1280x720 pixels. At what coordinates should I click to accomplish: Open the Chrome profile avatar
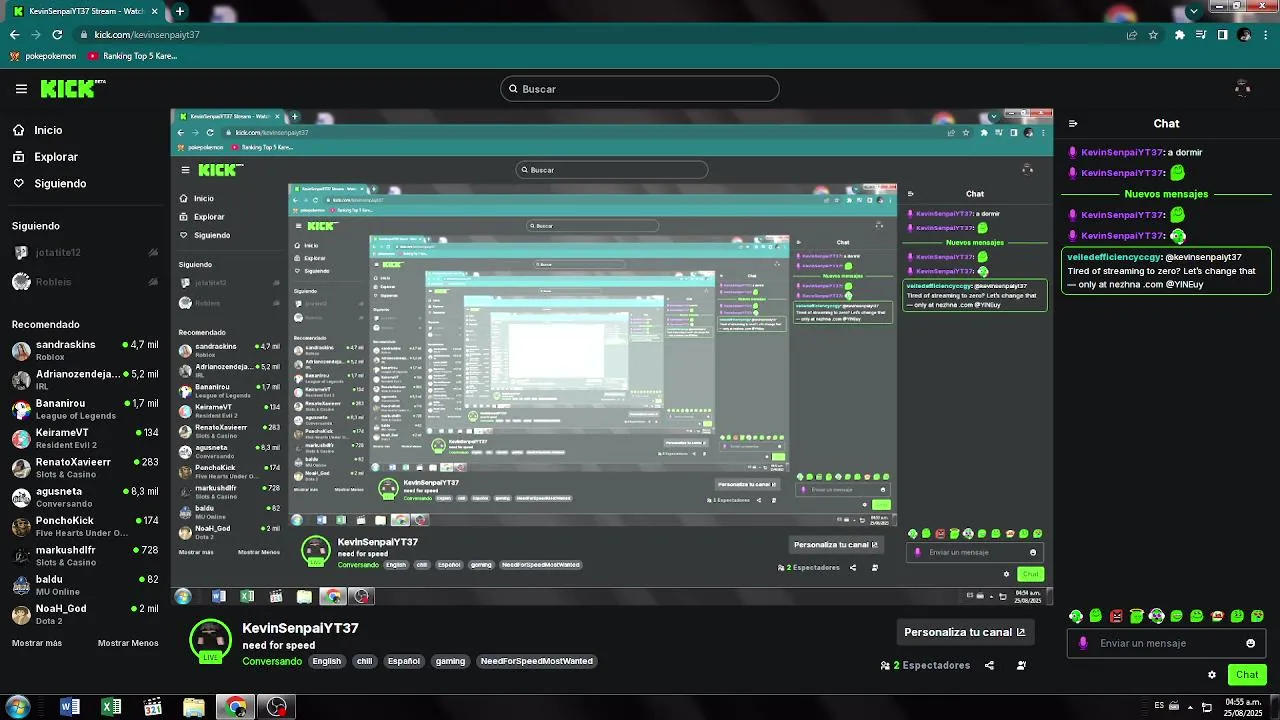(x=1244, y=35)
